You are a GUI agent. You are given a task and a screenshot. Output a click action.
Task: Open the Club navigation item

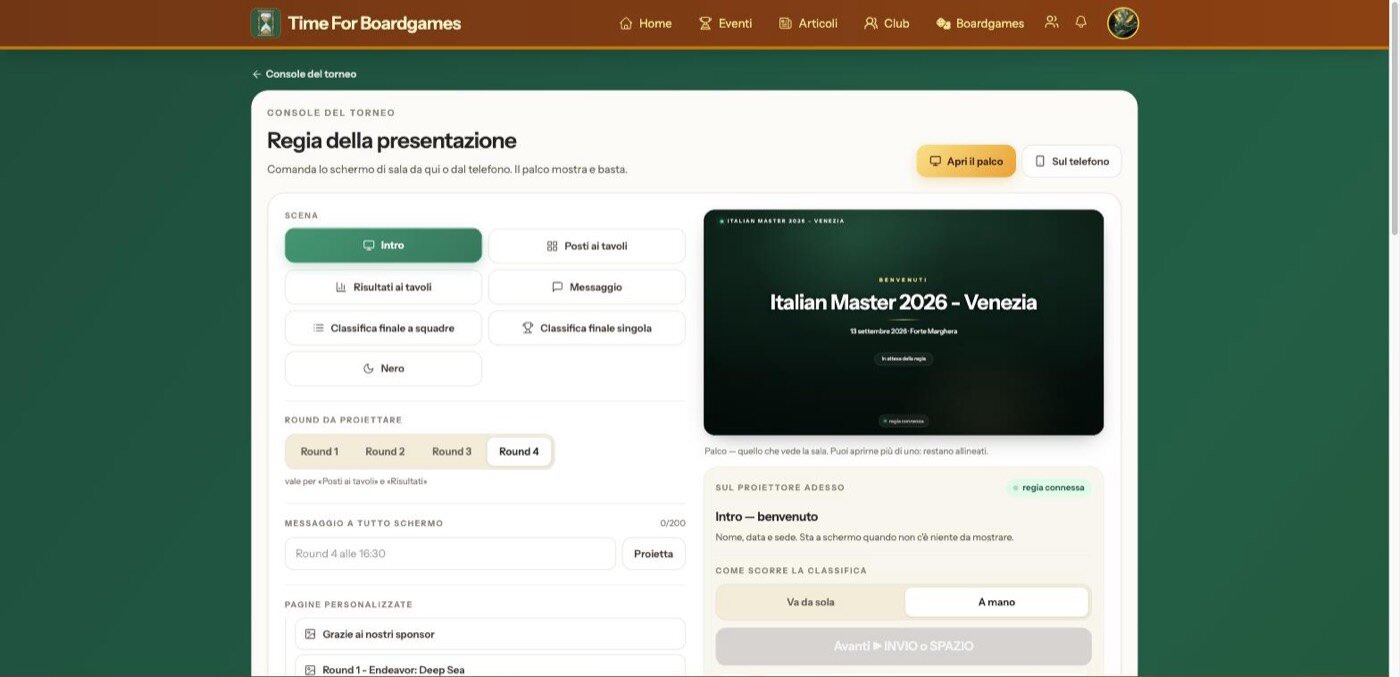[x=887, y=23]
